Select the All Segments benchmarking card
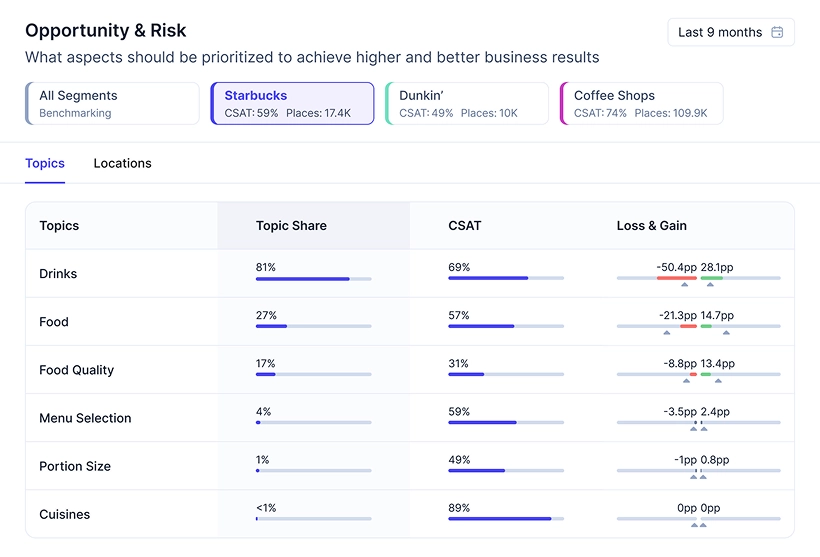 click(113, 104)
